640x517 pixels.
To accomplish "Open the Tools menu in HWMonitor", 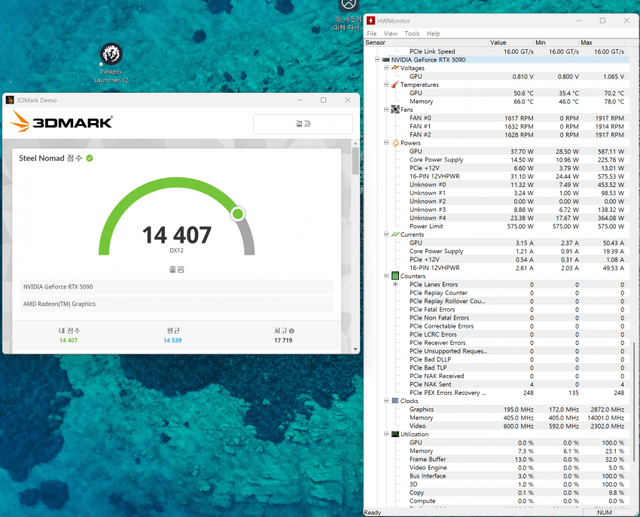I will tap(412, 33).
